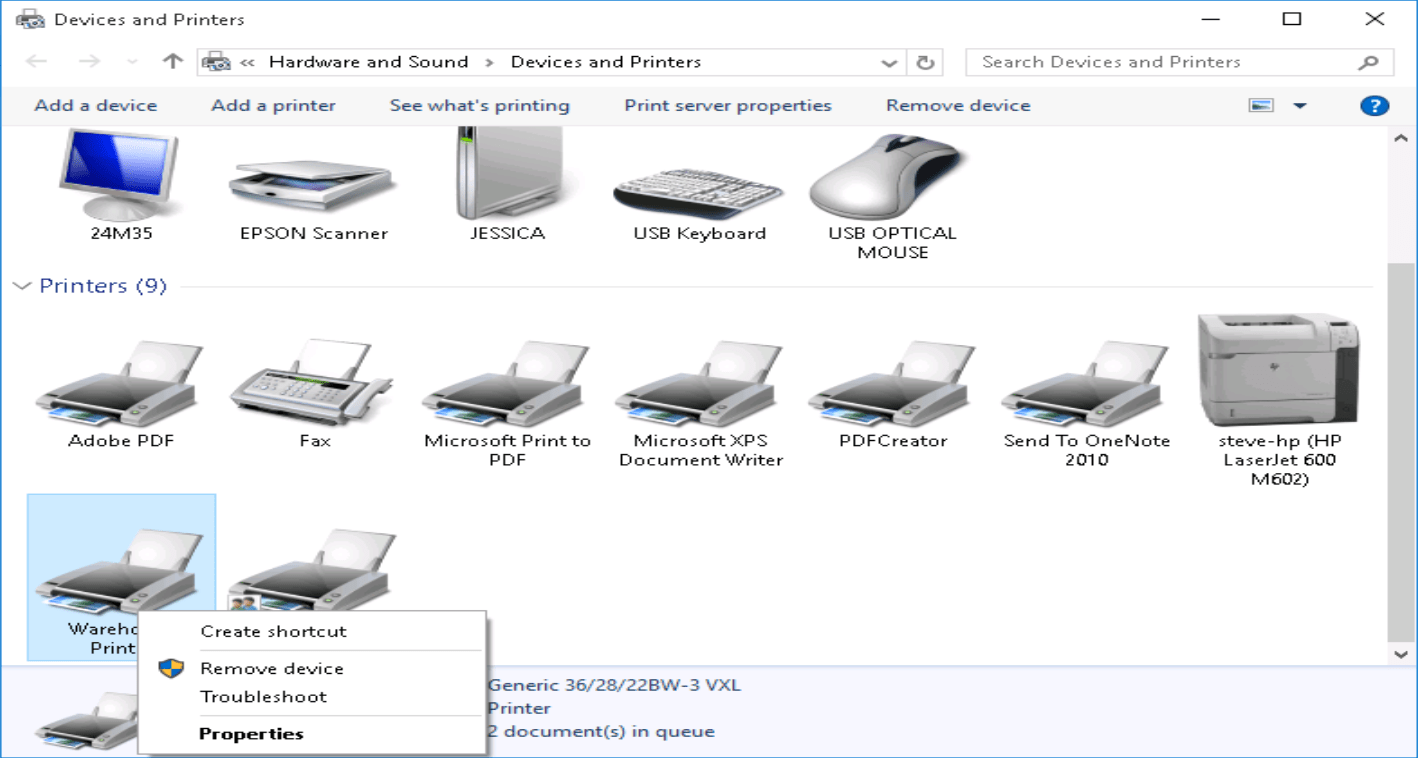1418x758 pixels.
Task: Select the Fax printer icon
Action: pyautogui.click(x=313, y=383)
